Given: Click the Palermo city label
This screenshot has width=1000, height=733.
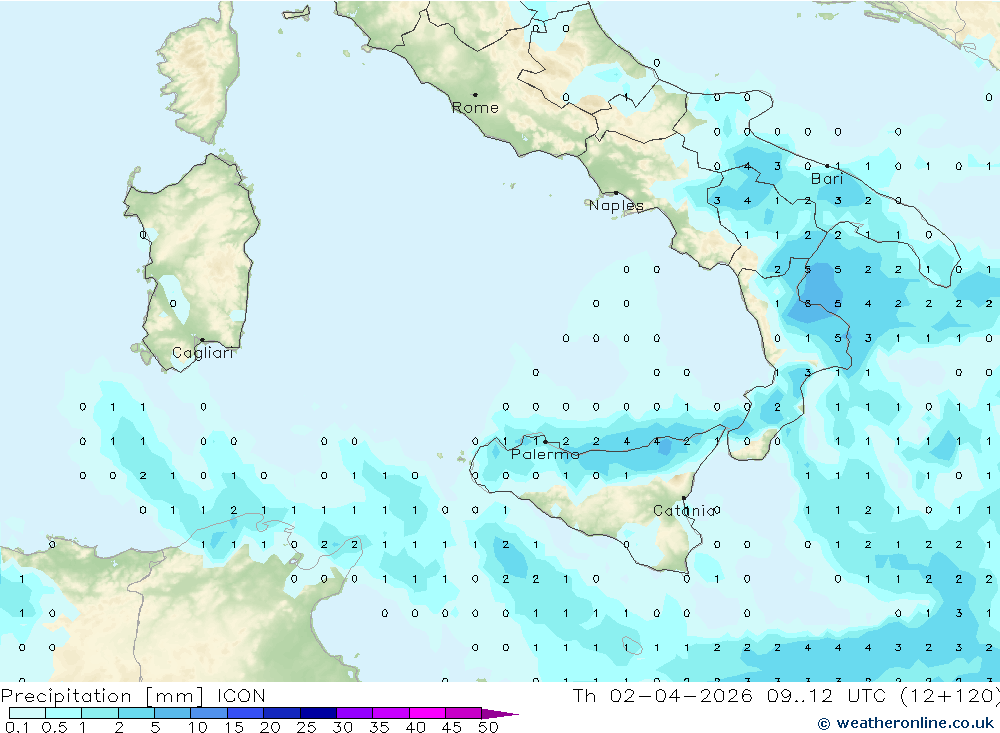Looking at the screenshot, I should click(545, 454).
